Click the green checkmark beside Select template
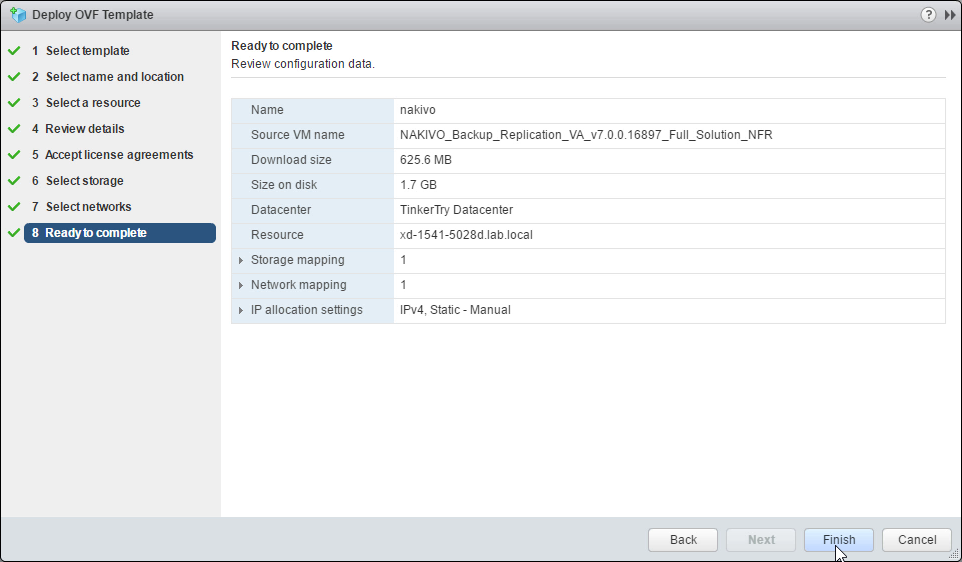Screen dimensions: 962x562 pos(14,51)
